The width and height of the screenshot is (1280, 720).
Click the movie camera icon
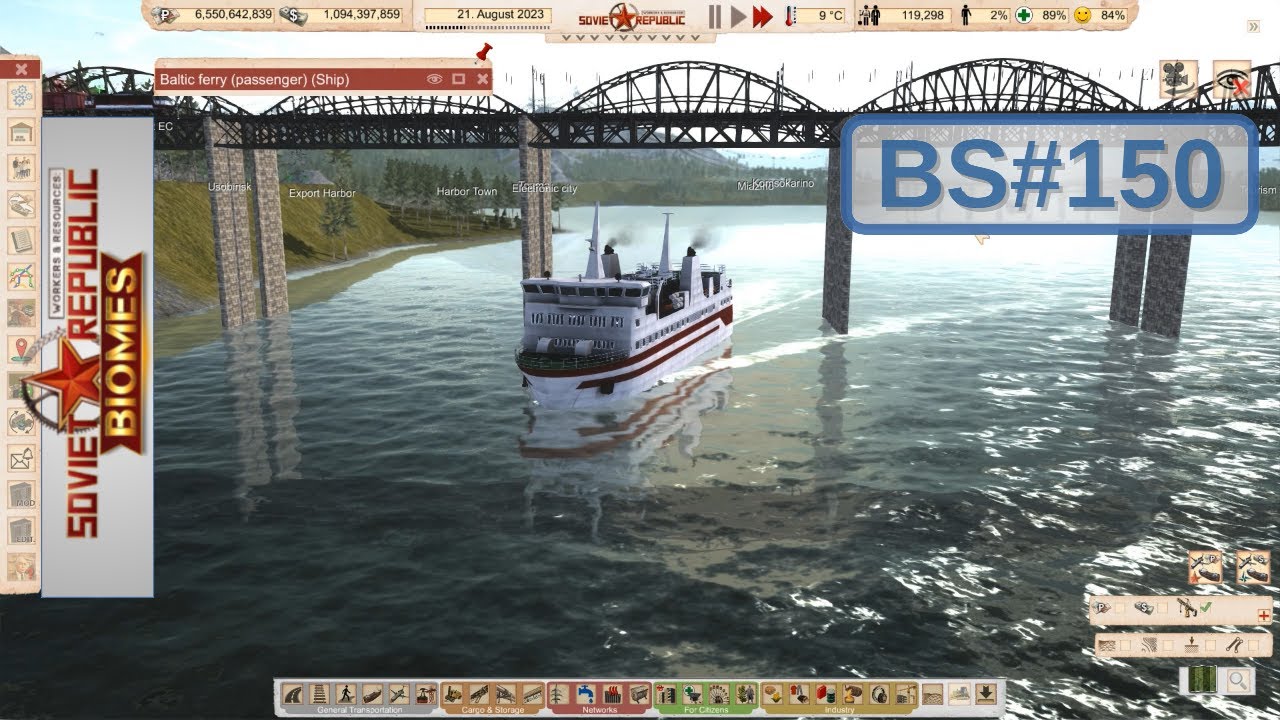coord(1179,80)
